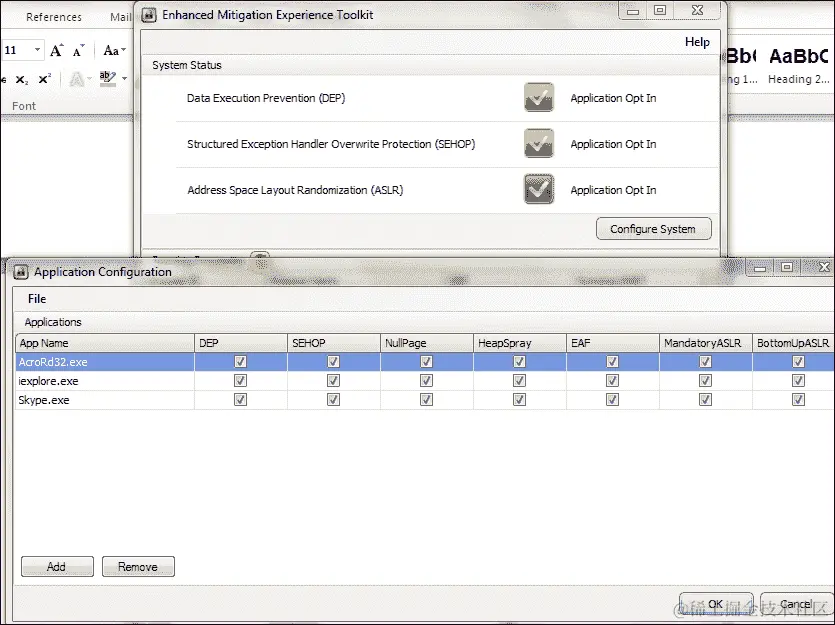Click the text highlight color icon
Image resolution: width=835 pixels, height=625 pixels.
[107, 79]
